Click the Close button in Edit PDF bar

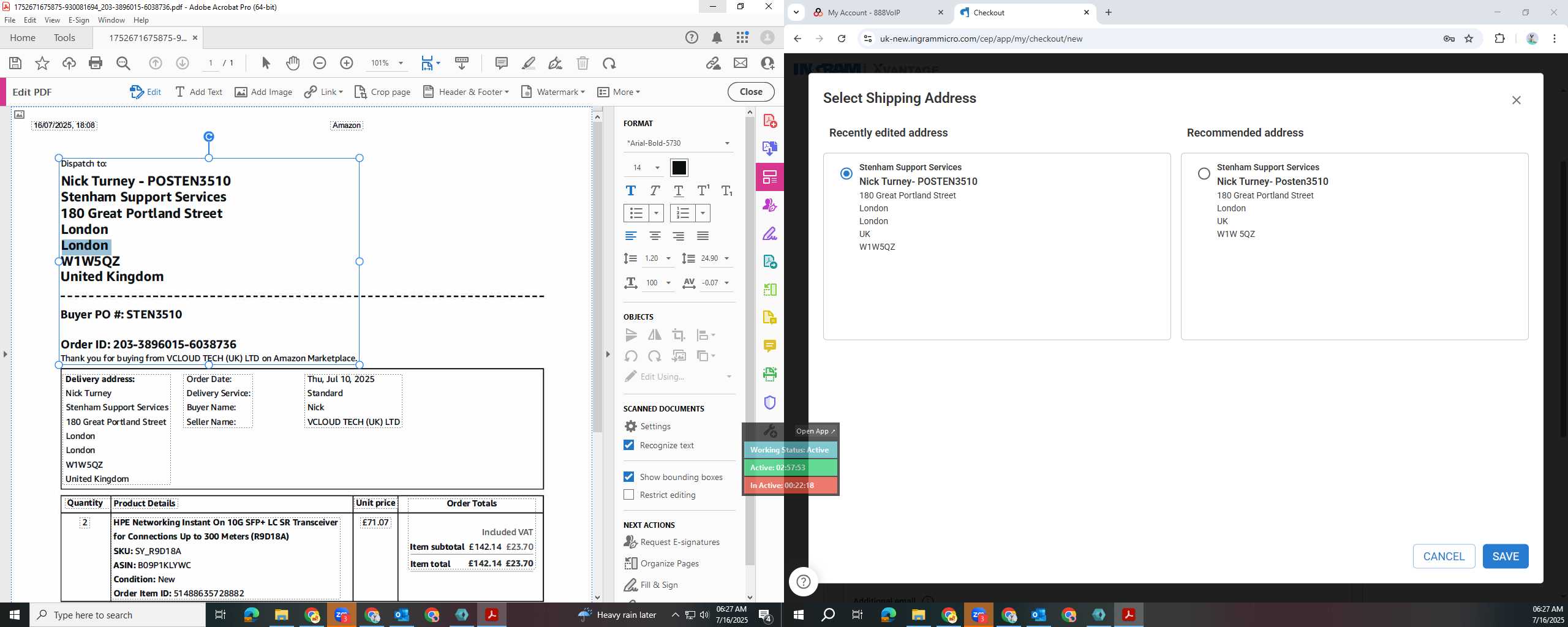tap(751, 92)
